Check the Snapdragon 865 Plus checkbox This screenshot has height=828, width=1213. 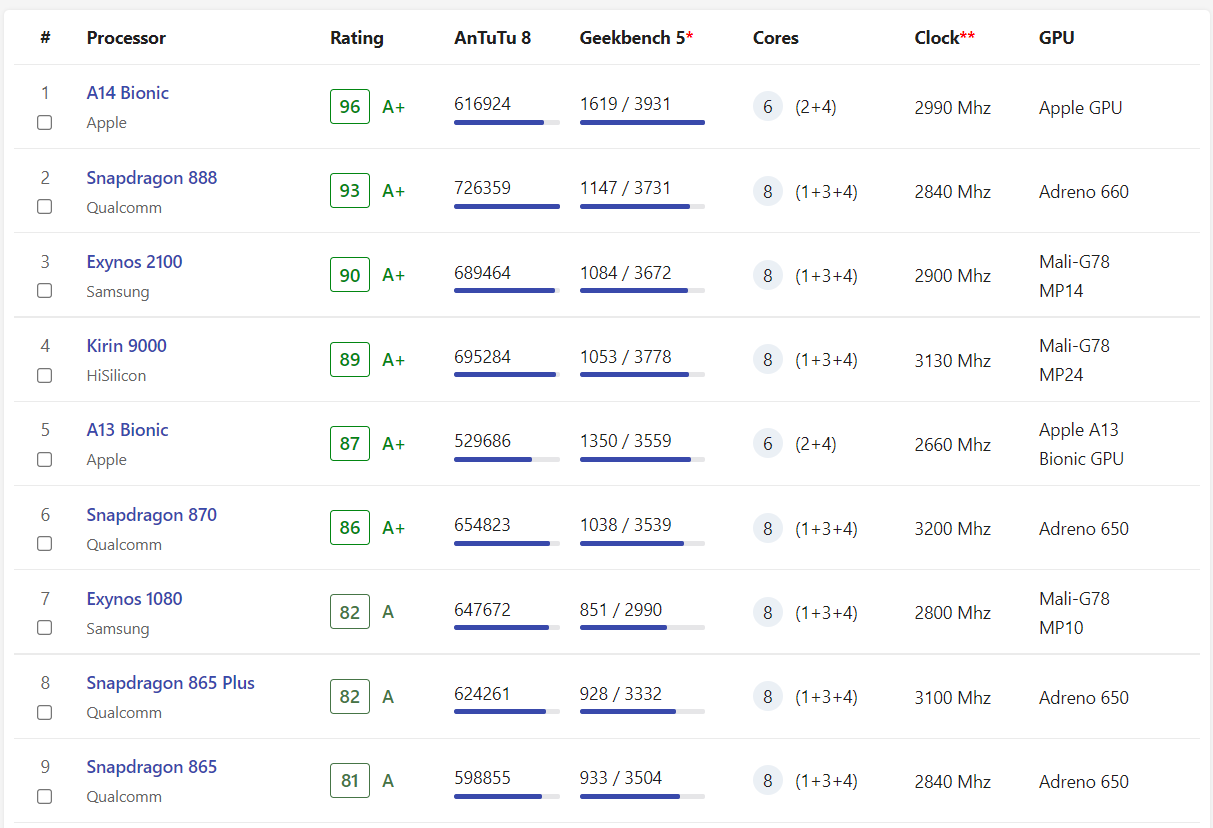44,712
